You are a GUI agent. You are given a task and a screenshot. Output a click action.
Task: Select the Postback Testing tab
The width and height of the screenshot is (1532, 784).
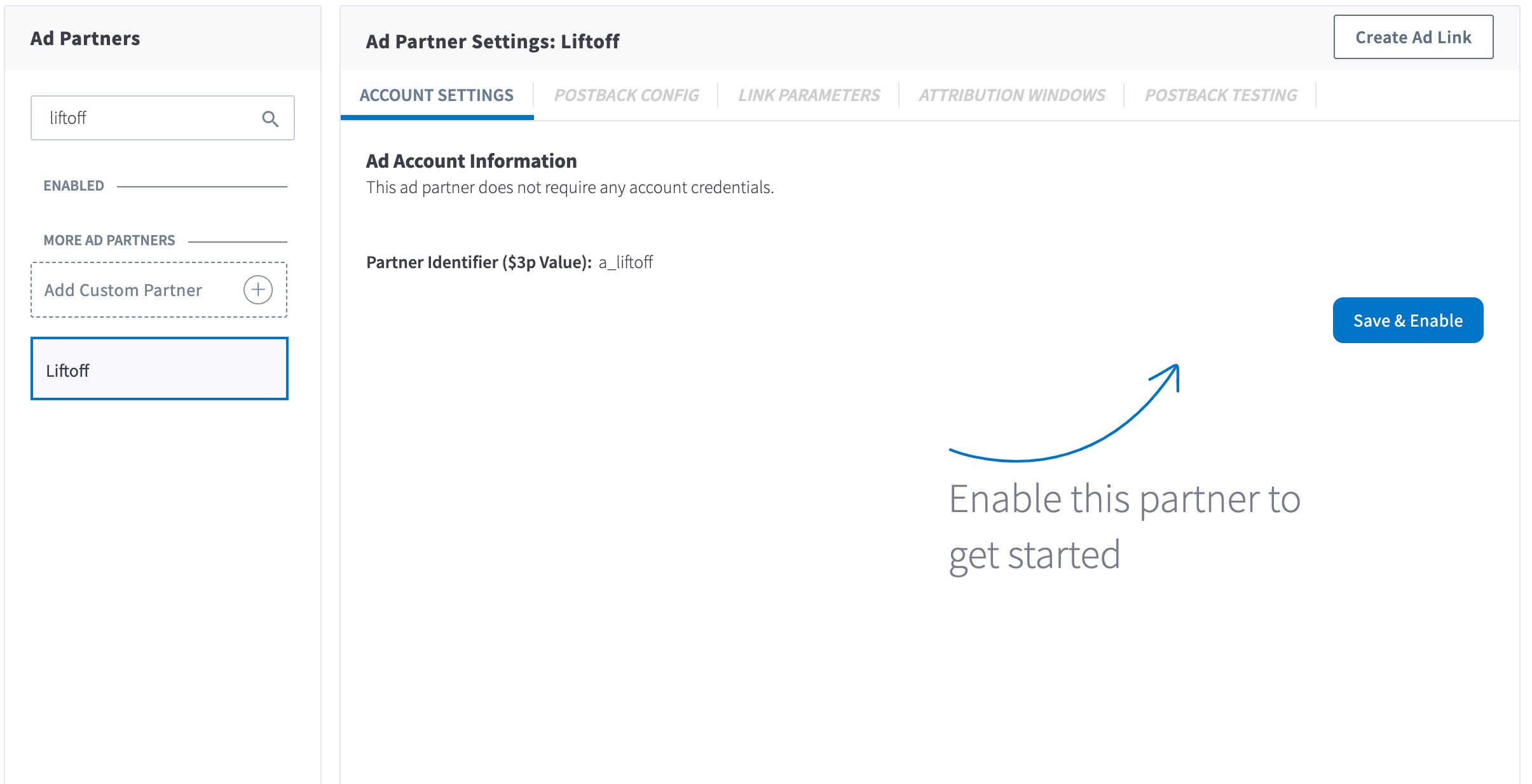coord(1221,95)
